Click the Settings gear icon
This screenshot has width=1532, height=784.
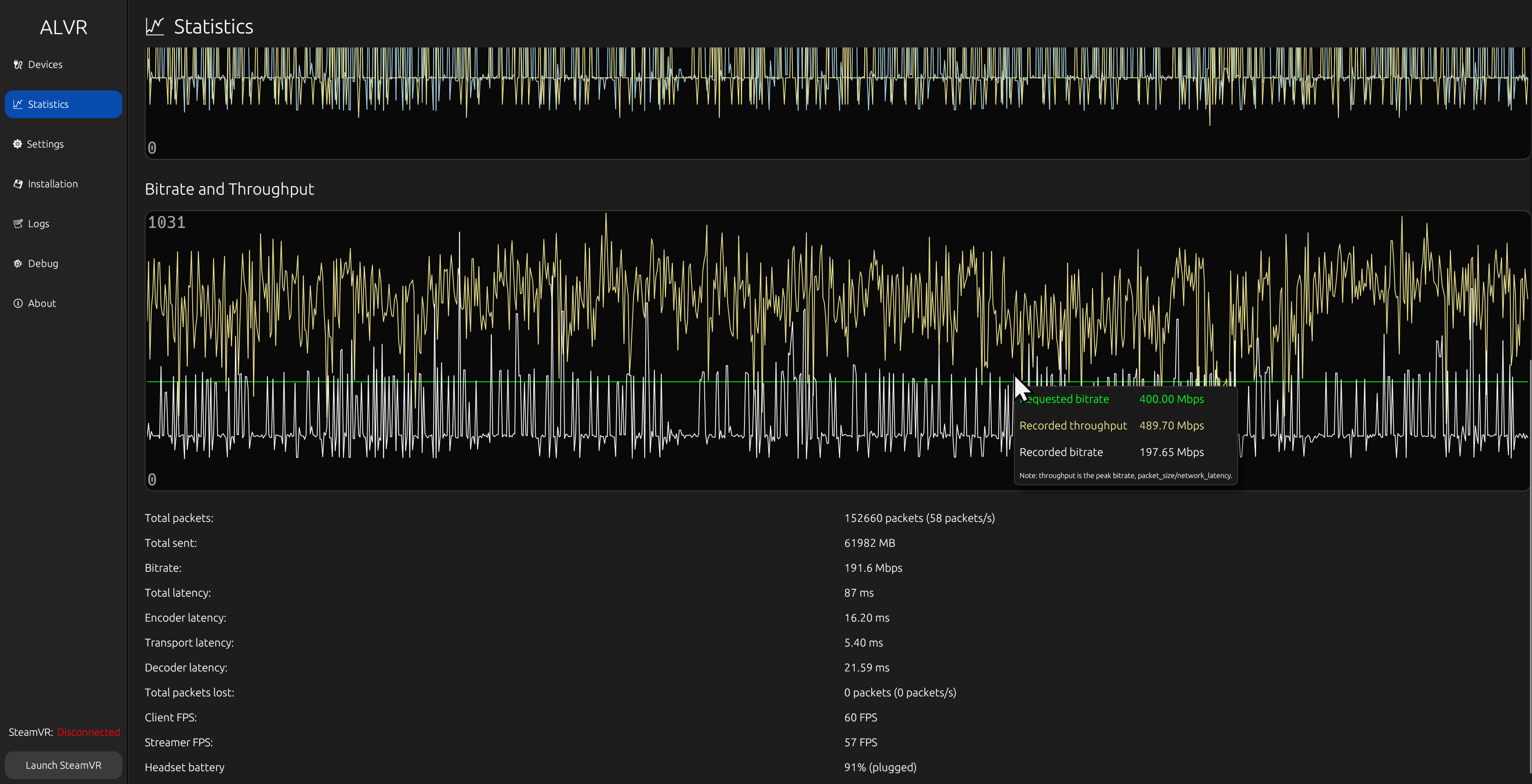pos(17,144)
